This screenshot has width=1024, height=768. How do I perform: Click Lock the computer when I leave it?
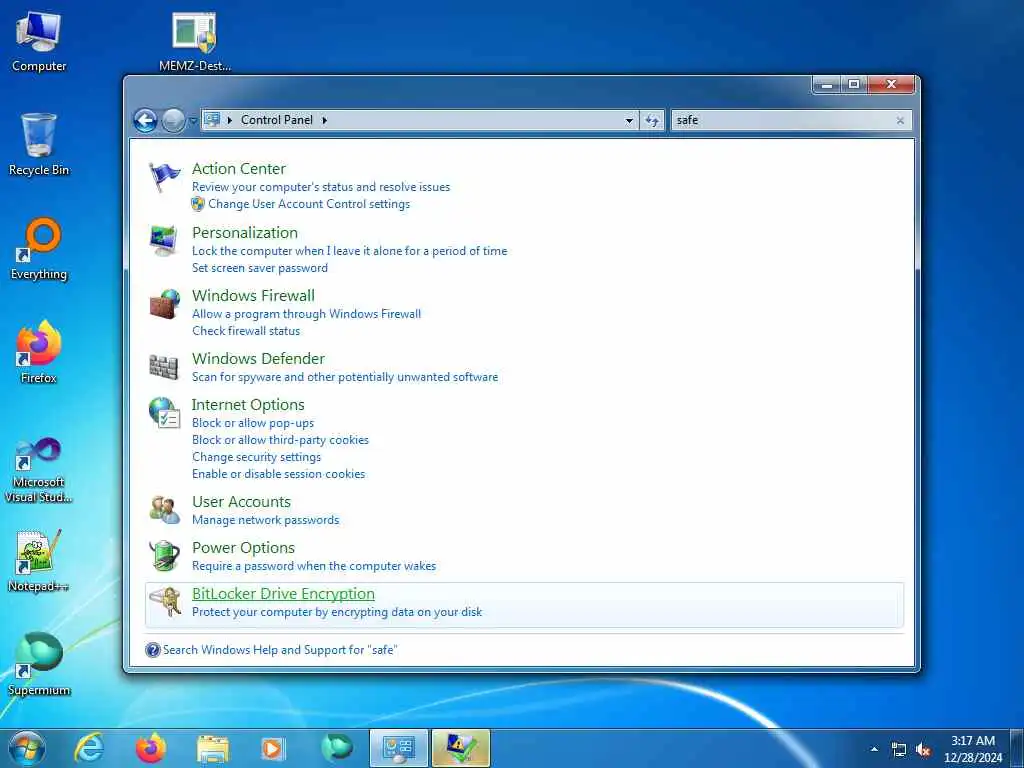coord(349,251)
